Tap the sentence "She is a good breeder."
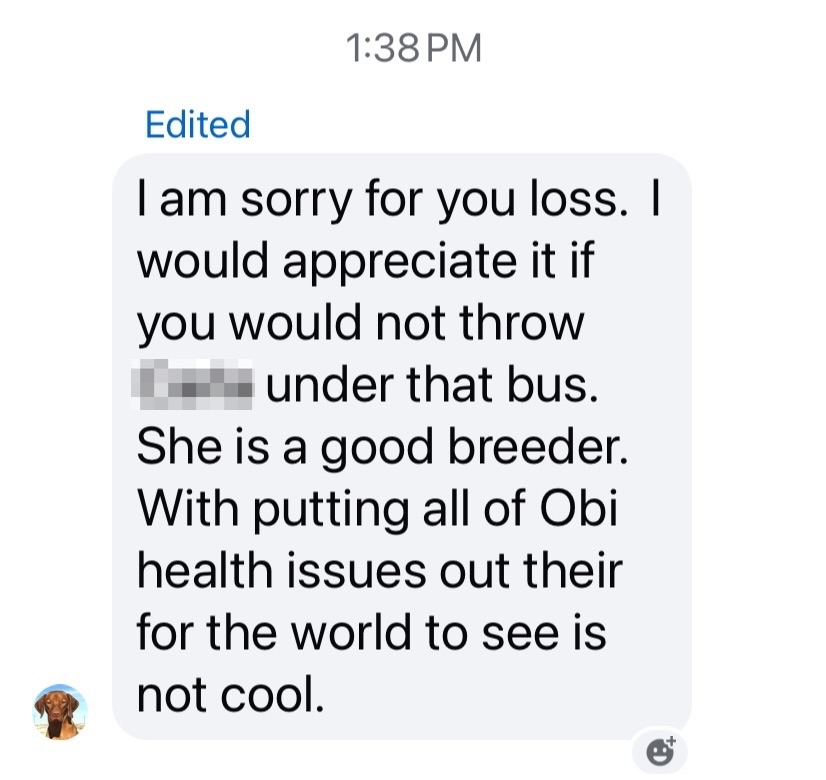 click(382, 447)
